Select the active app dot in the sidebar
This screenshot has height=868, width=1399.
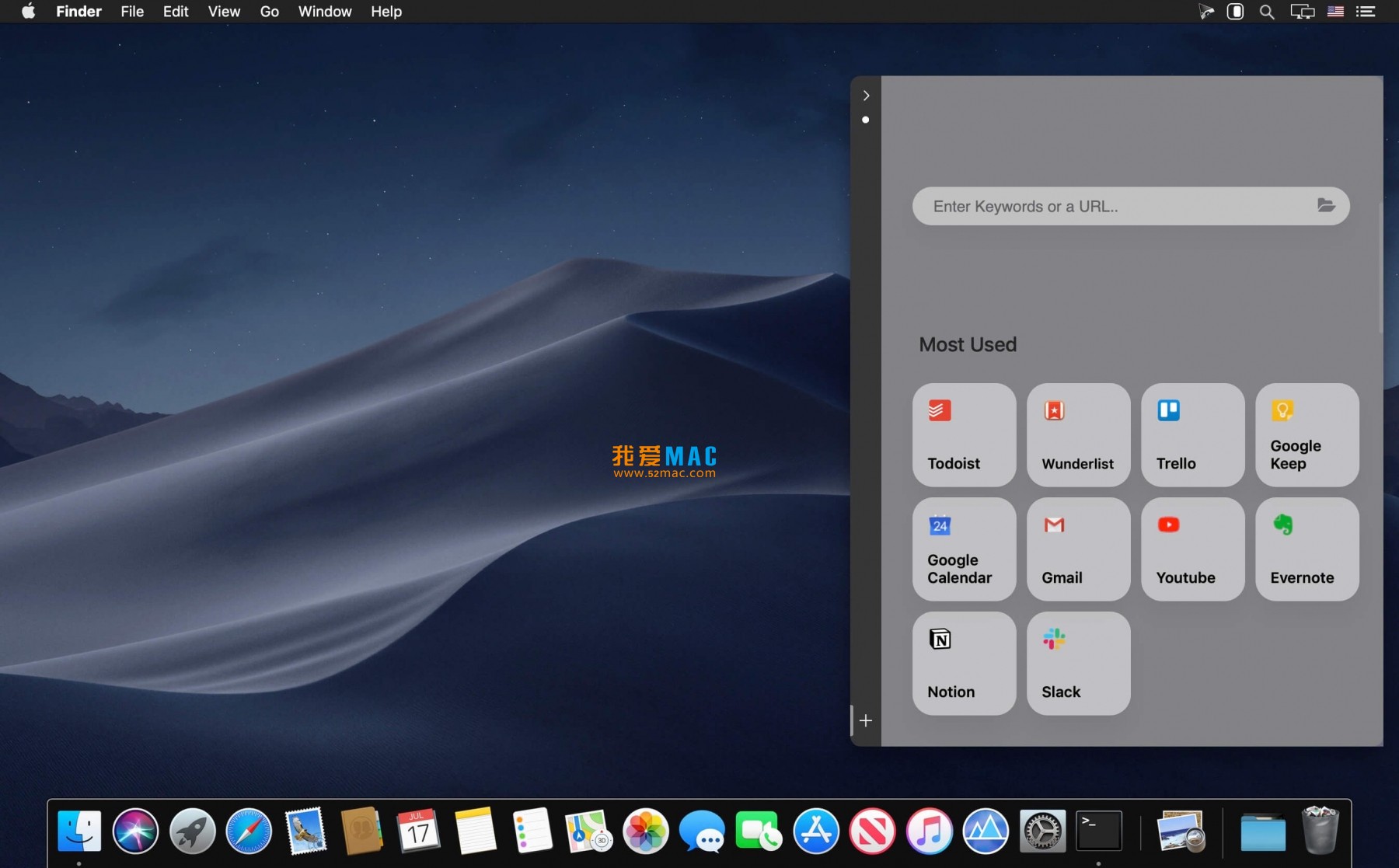(x=865, y=119)
